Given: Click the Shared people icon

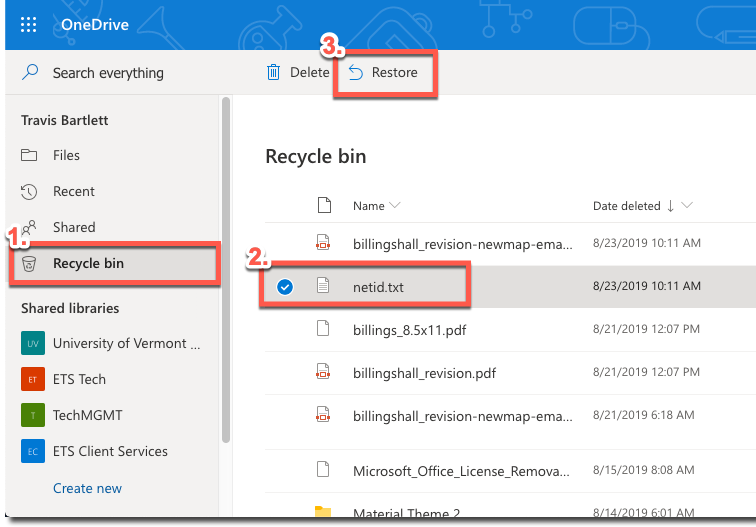Looking at the screenshot, I should coord(29,227).
